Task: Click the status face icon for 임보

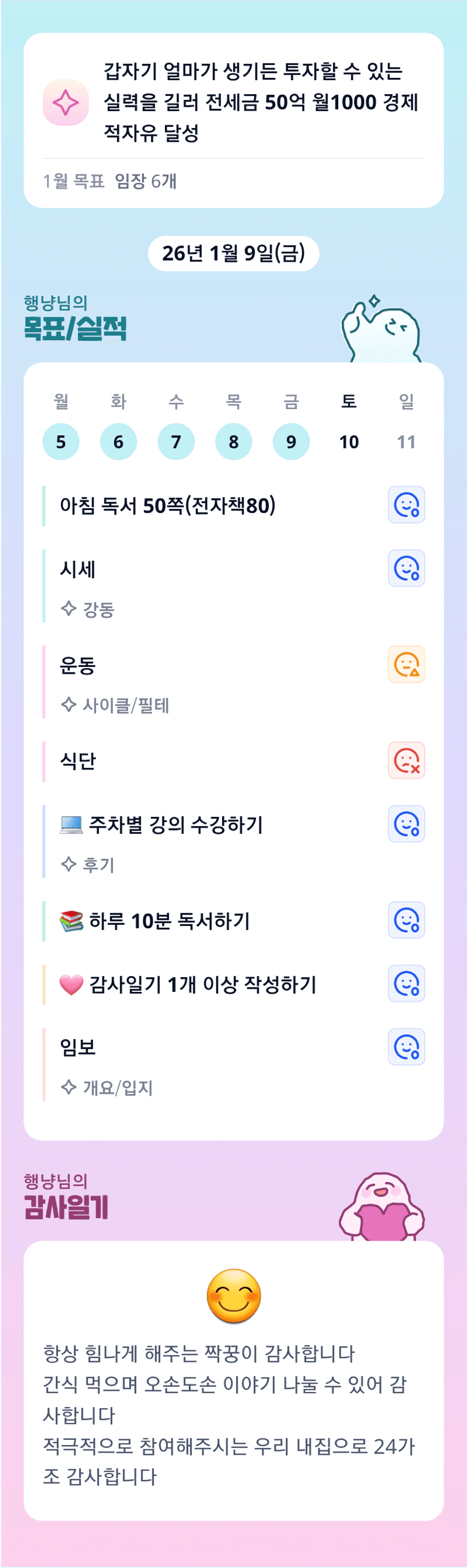Action: [406, 1046]
